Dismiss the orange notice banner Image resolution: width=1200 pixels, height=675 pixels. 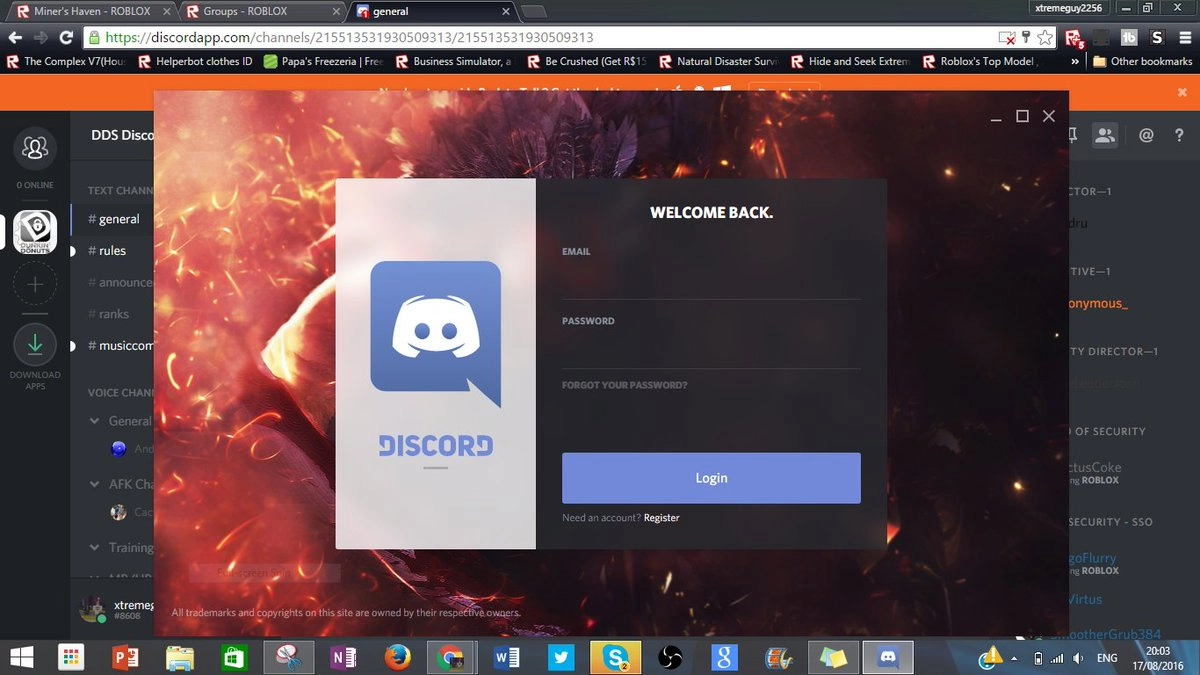1182,92
